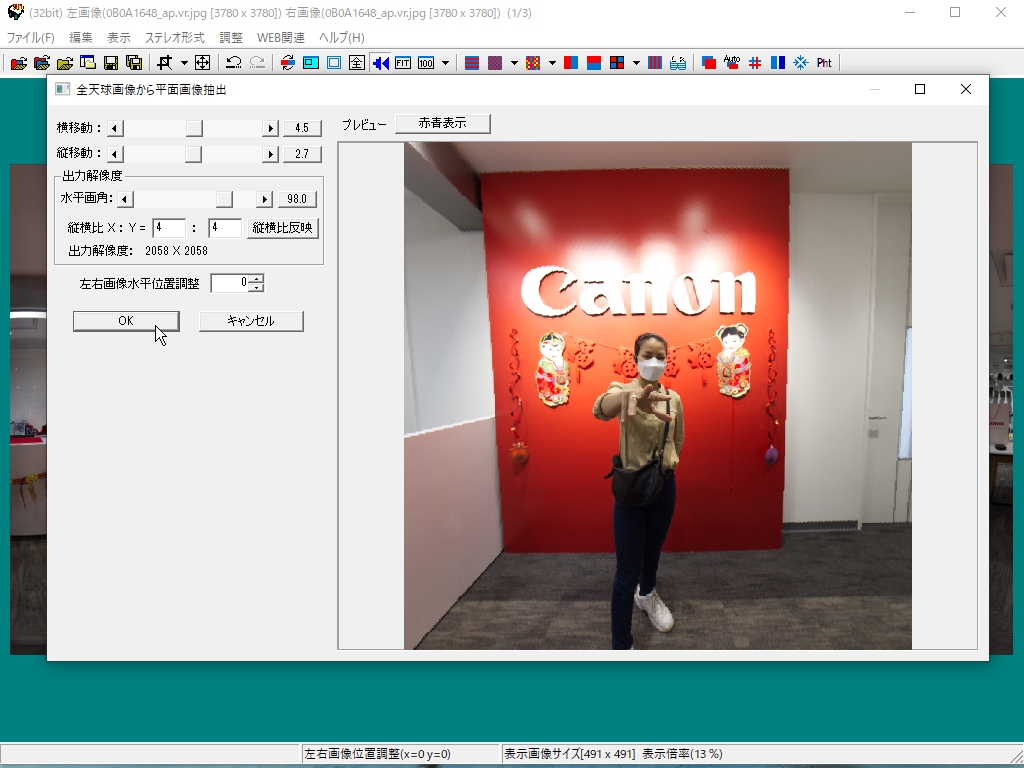Viewport: 1024px width, 768px height.
Task: Click the four-way arrows move icon
Action: coord(202,63)
